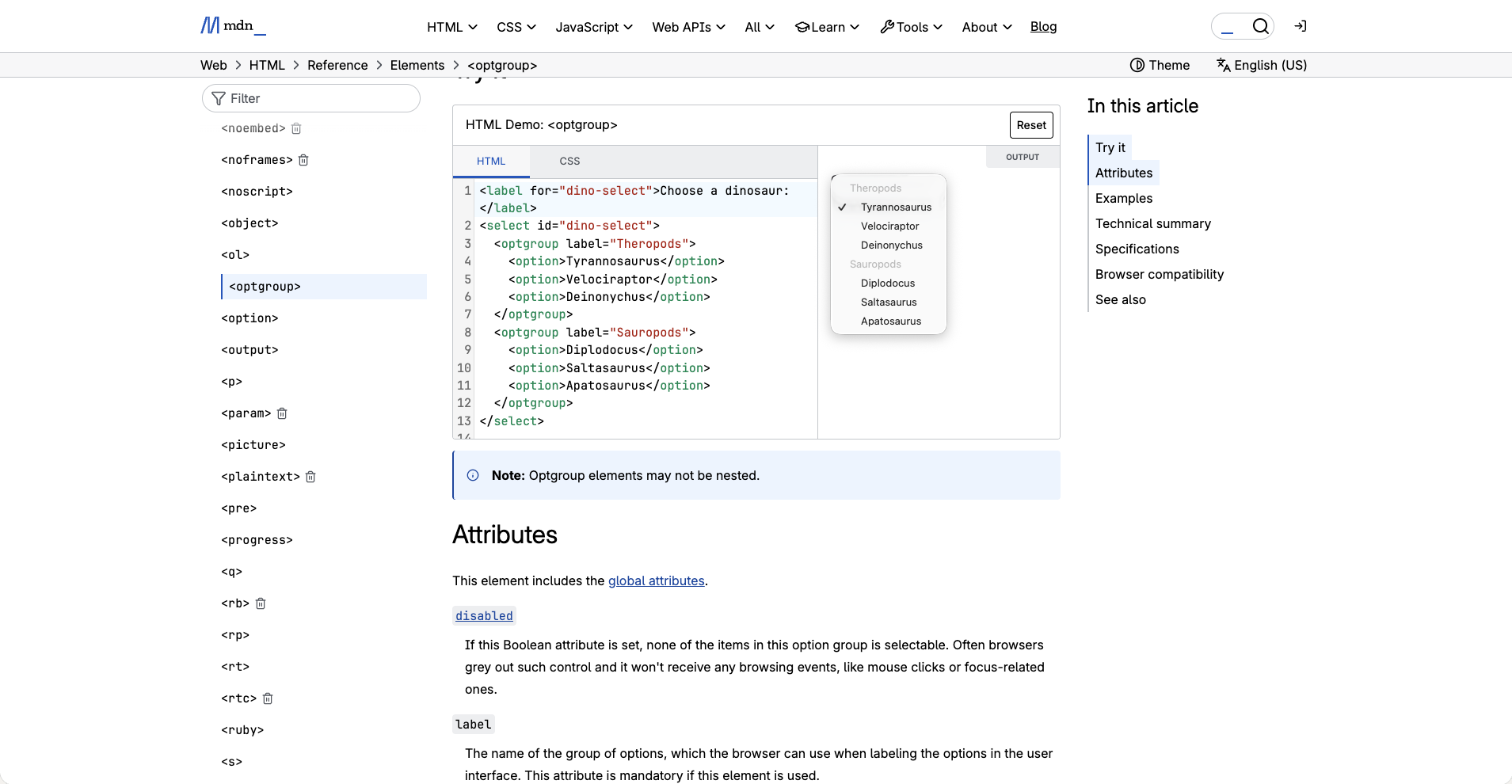Viewport: 1512px width, 784px height.
Task: Switch to the CSS tab in demo
Action: click(x=569, y=162)
